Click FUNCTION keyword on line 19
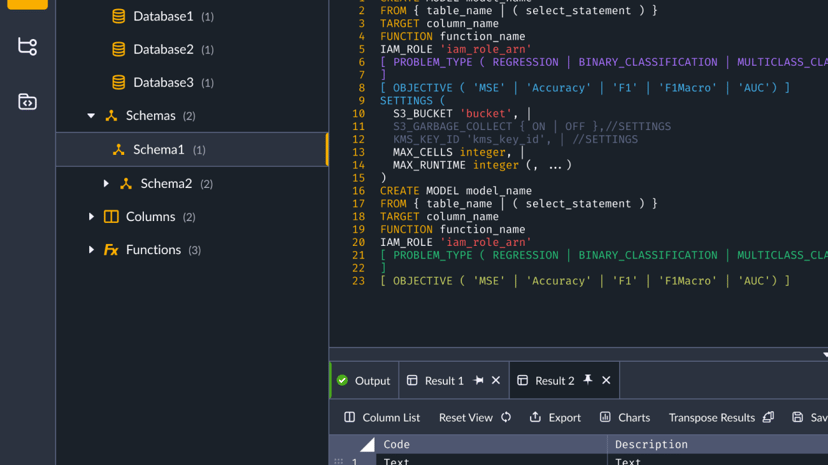 pos(406,230)
